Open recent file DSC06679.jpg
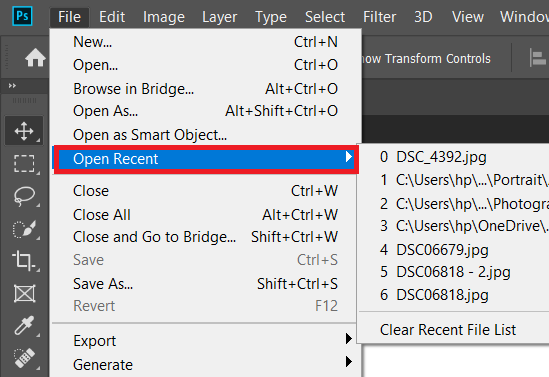This screenshot has width=549, height=377. click(x=454, y=250)
